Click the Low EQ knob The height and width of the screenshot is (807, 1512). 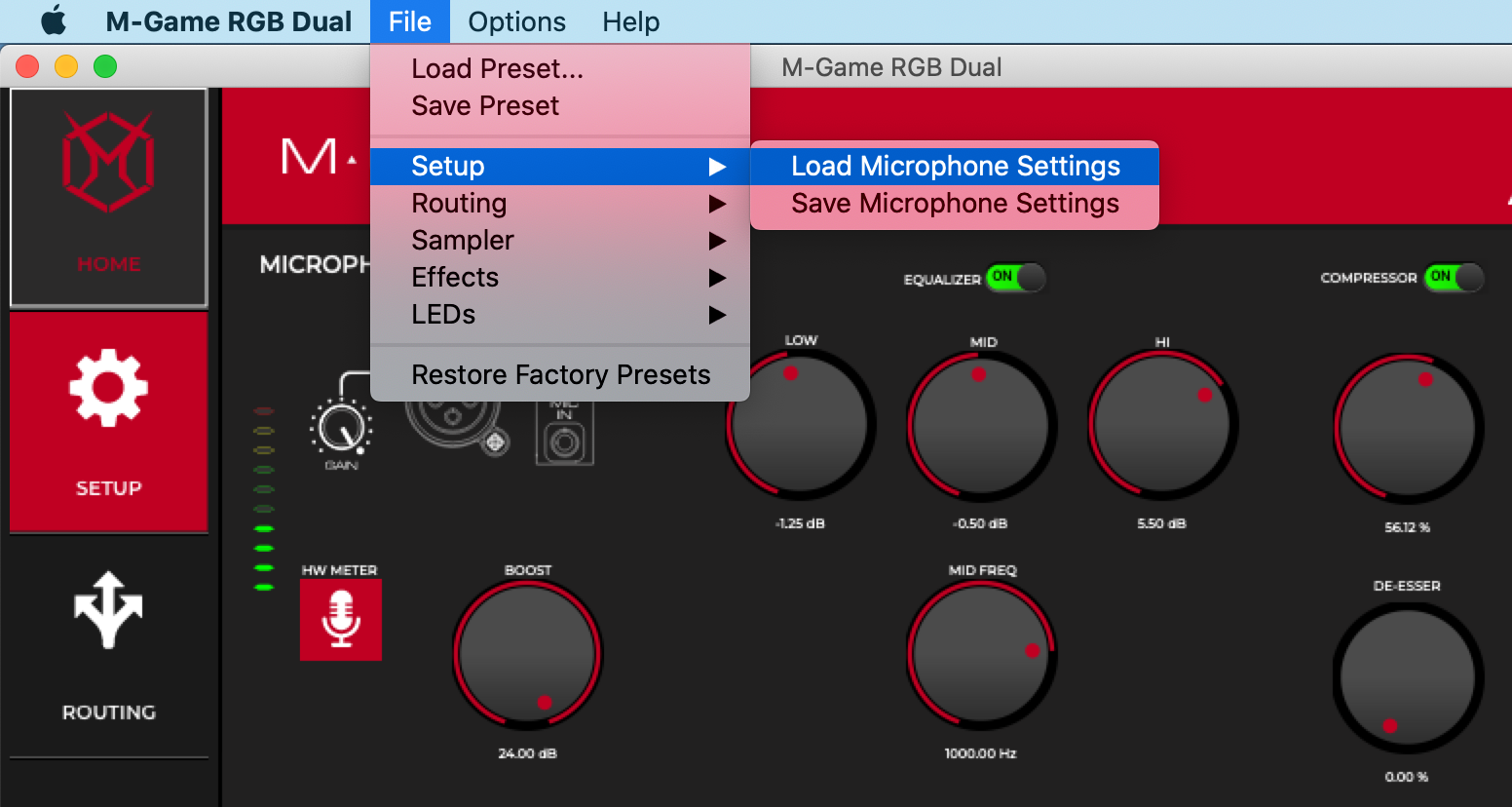click(x=801, y=425)
